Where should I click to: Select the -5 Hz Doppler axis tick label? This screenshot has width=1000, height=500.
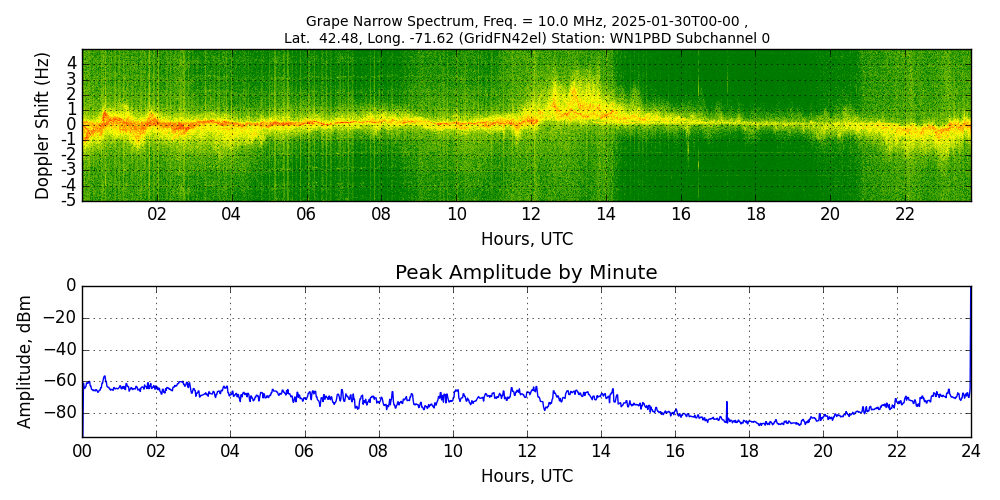70,200
